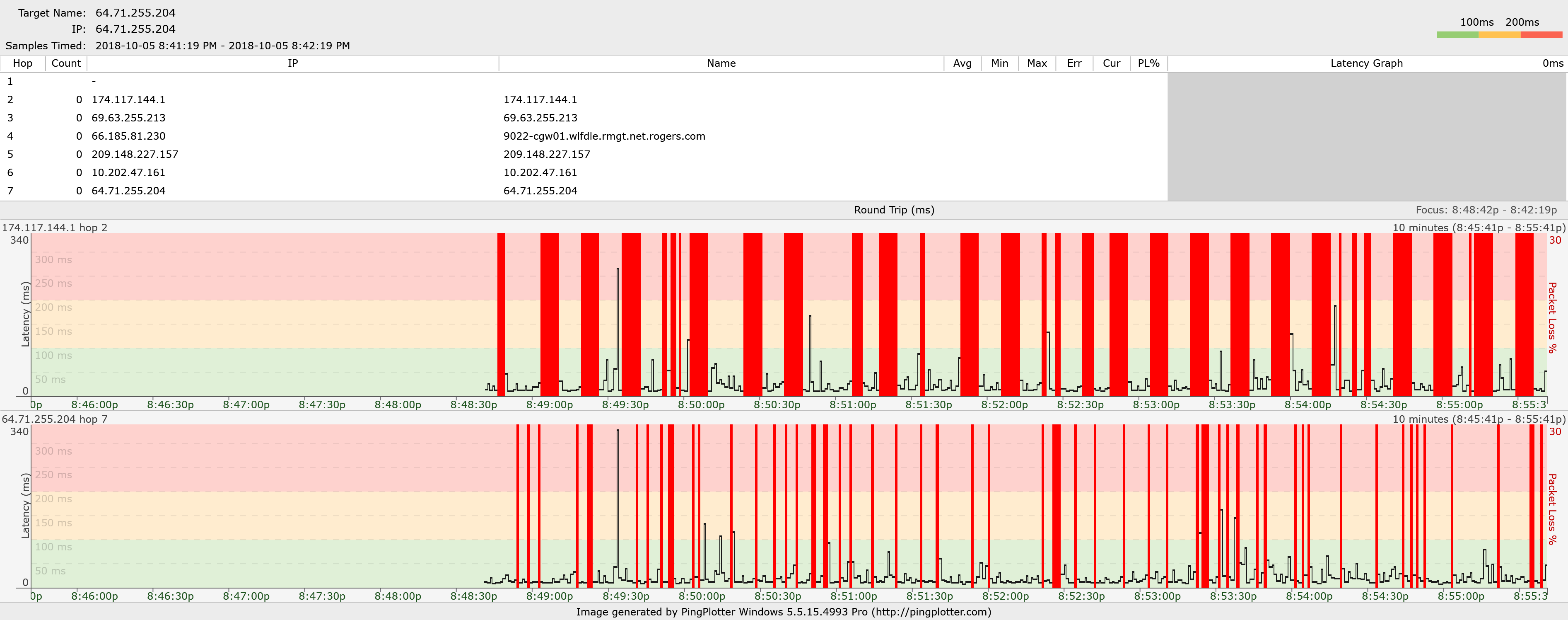Select hop 2 IP 174.117.144.1
This screenshot has width=1568, height=620.
coord(128,100)
